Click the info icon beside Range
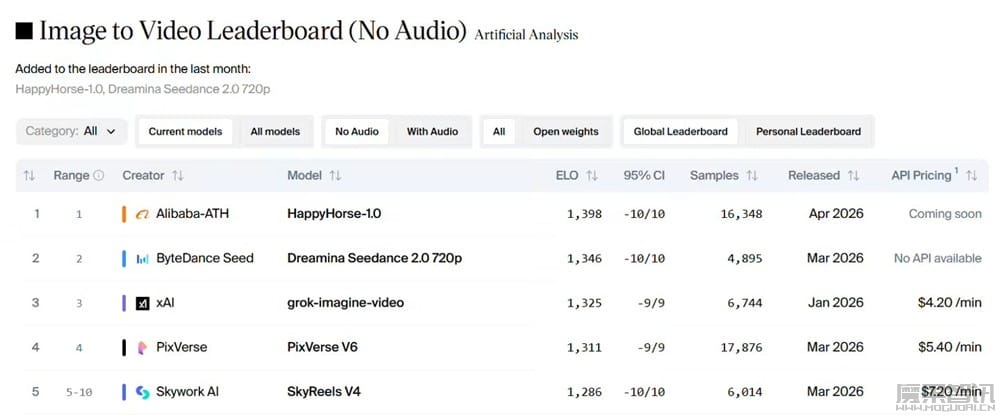The width and height of the screenshot is (1000, 416). pos(99,176)
